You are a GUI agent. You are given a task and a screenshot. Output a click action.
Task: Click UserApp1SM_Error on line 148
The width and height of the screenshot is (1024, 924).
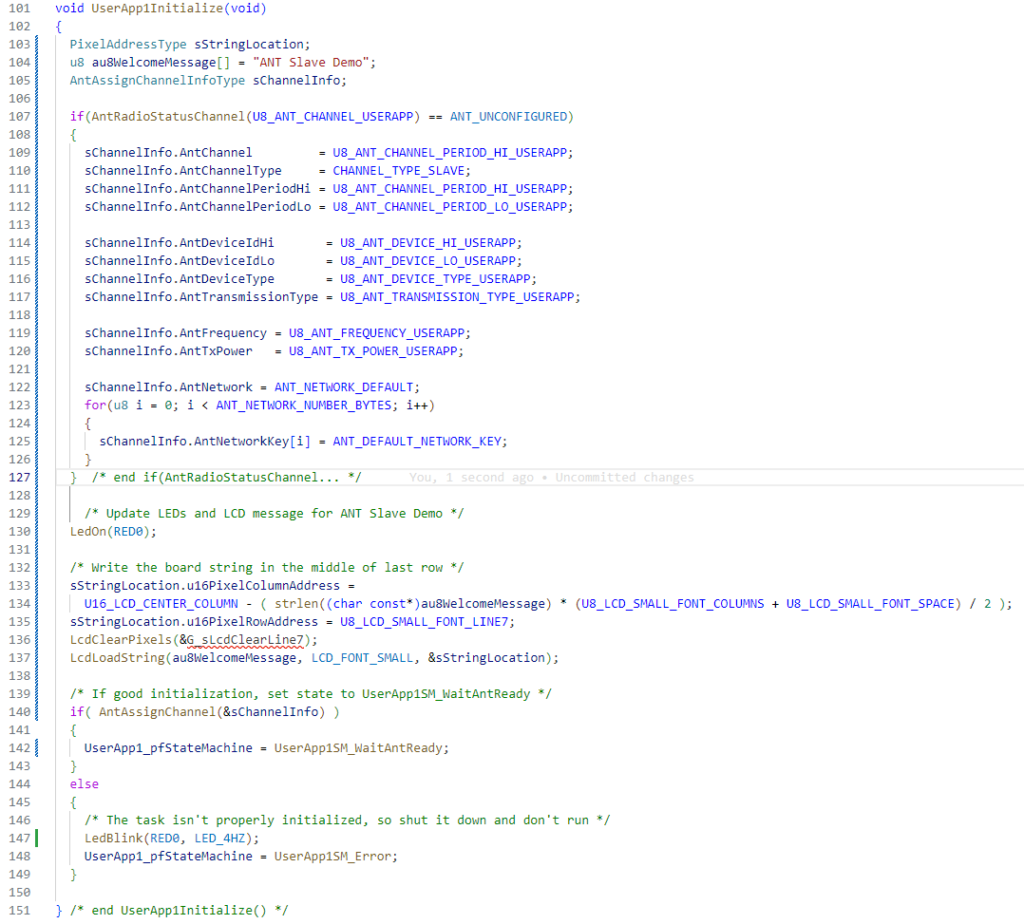click(332, 856)
